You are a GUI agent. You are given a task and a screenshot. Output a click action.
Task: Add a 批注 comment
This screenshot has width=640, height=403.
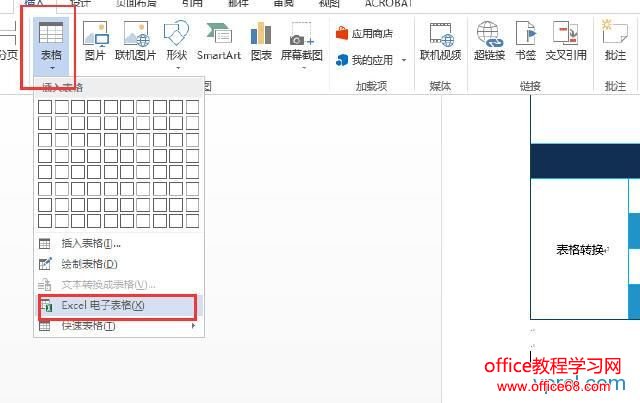point(616,41)
